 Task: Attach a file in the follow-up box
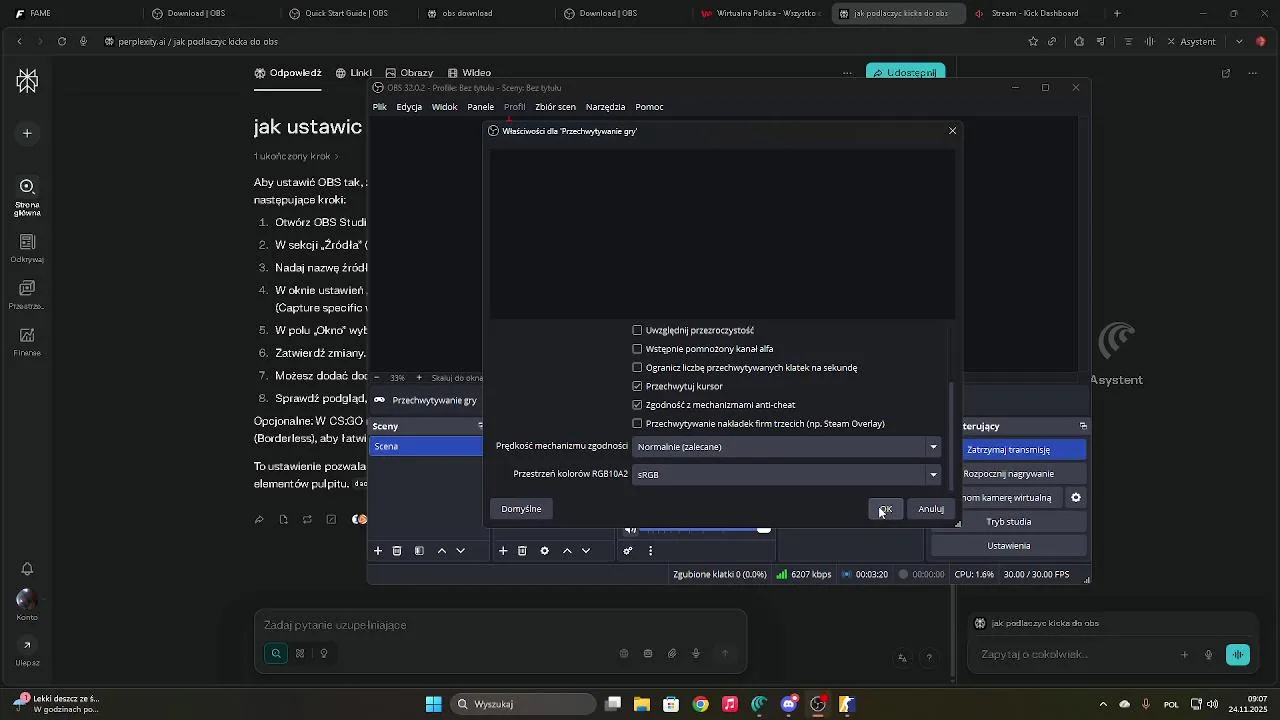point(672,654)
